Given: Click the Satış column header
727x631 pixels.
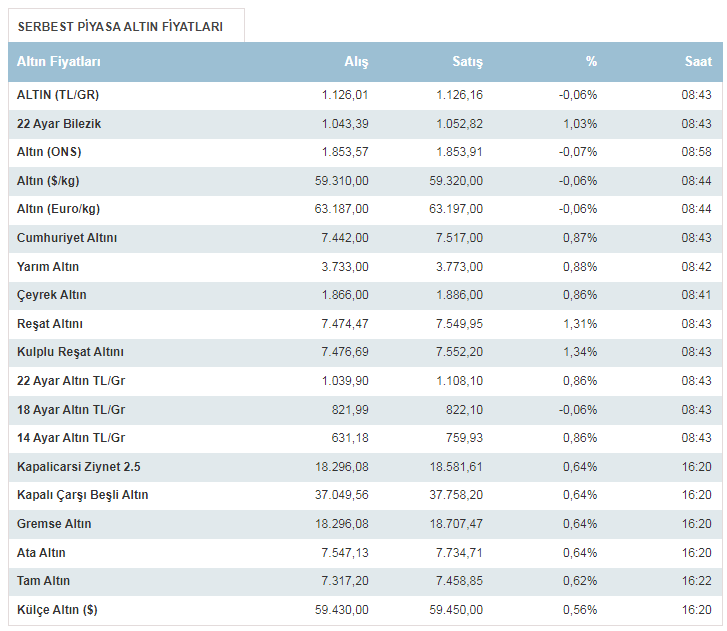Looking at the screenshot, I should [467, 62].
